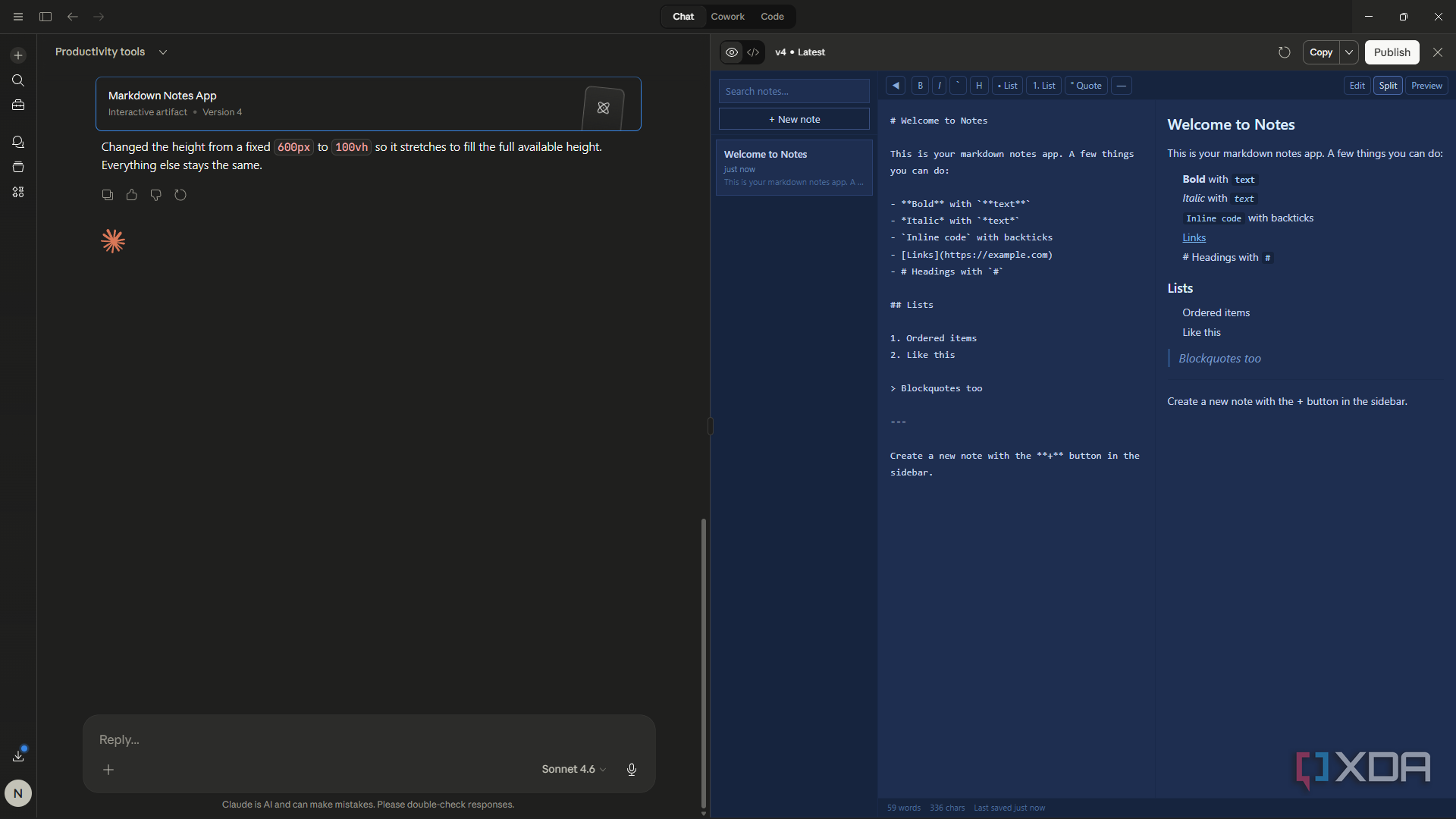This screenshot has width=1456, height=819.
Task: Switch to the Chat tab
Action: [x=682, y=17]
